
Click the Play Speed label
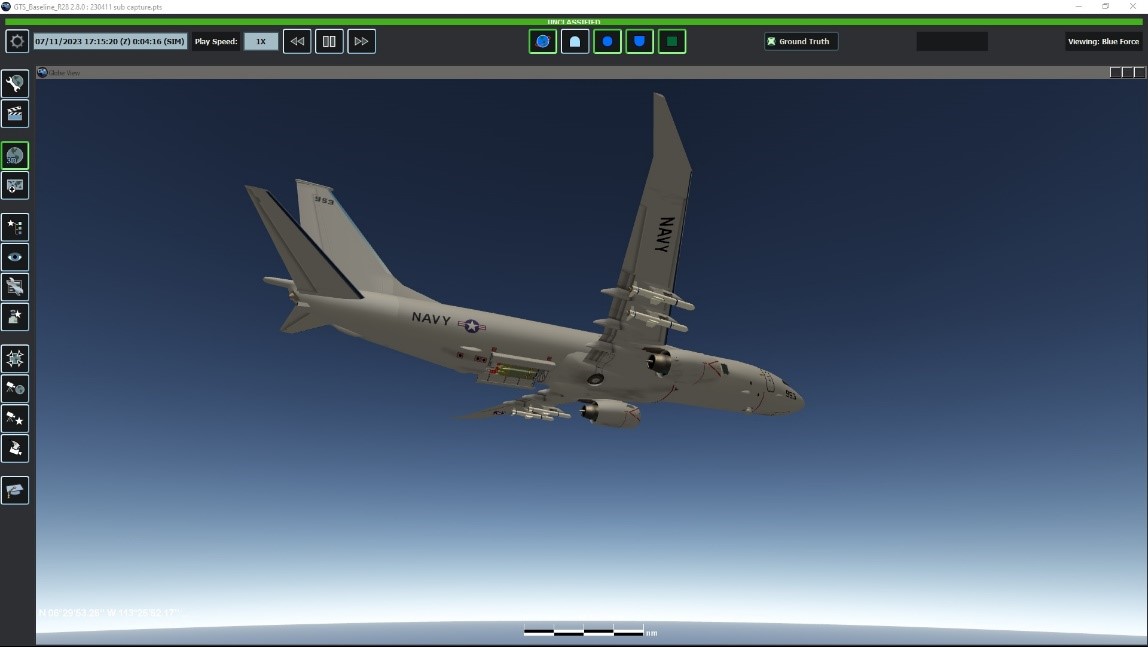pos(216,42)
